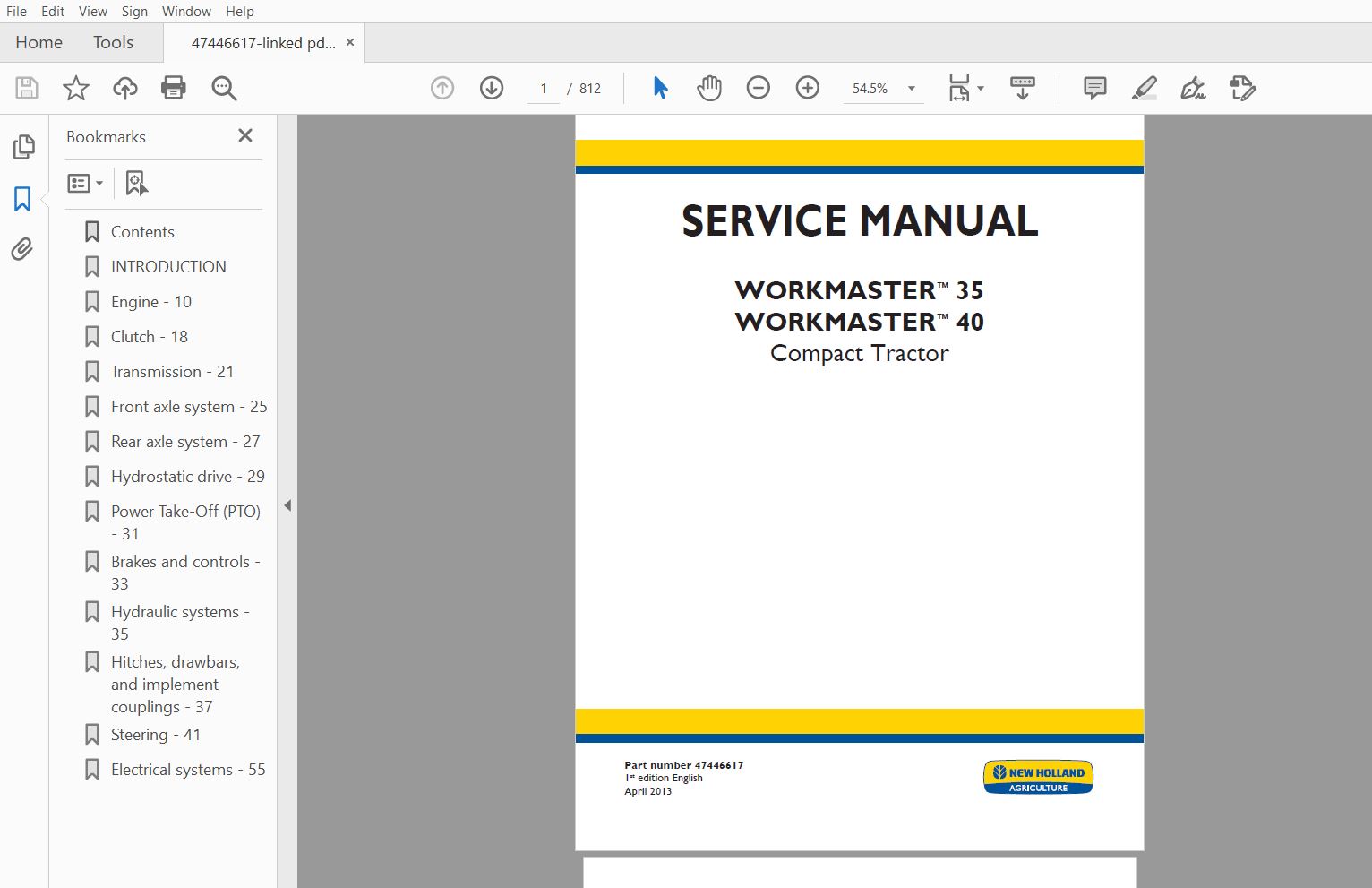
Task: Activate the hand pan tool
Action: coord(709,88)
